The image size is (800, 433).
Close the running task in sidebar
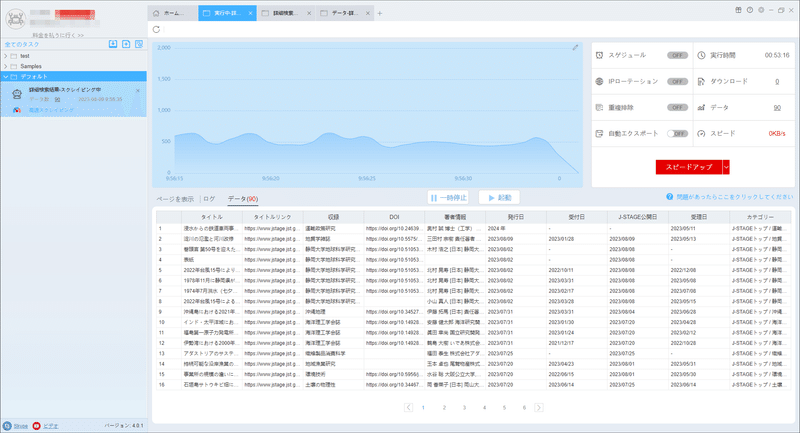tap(138, 91)
